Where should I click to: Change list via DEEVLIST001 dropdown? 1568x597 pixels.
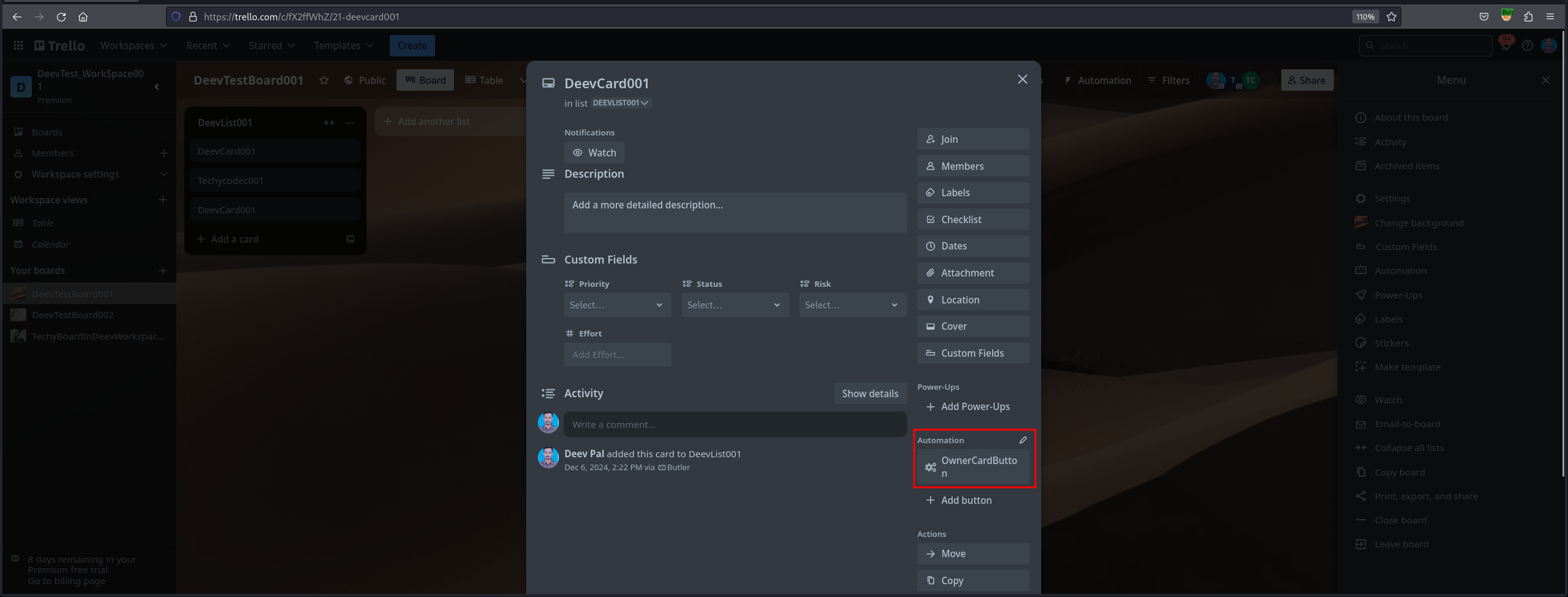pos(621,103)
